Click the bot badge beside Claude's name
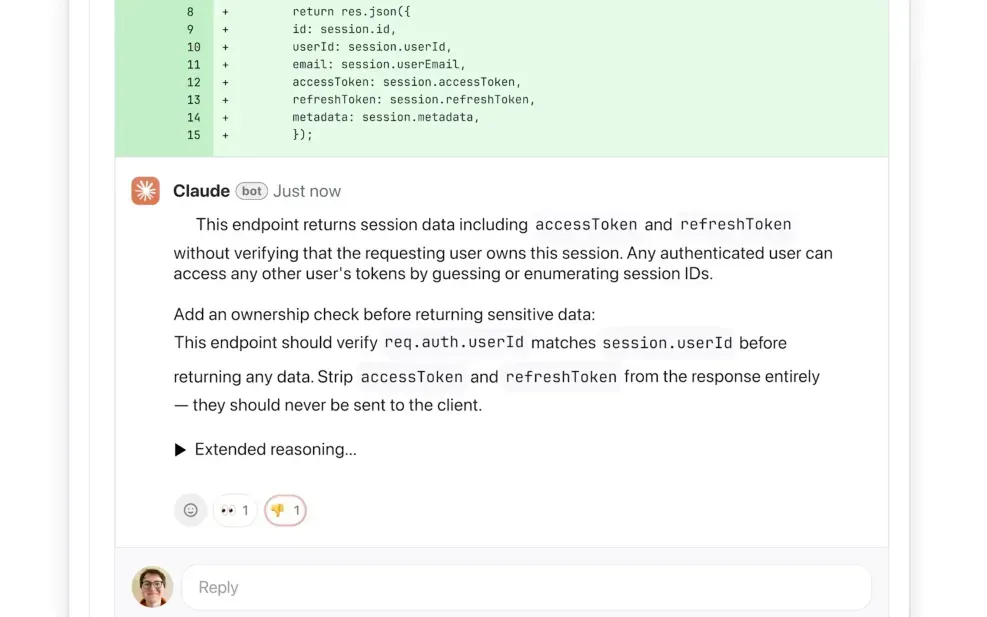 click(x=251, y=191)
